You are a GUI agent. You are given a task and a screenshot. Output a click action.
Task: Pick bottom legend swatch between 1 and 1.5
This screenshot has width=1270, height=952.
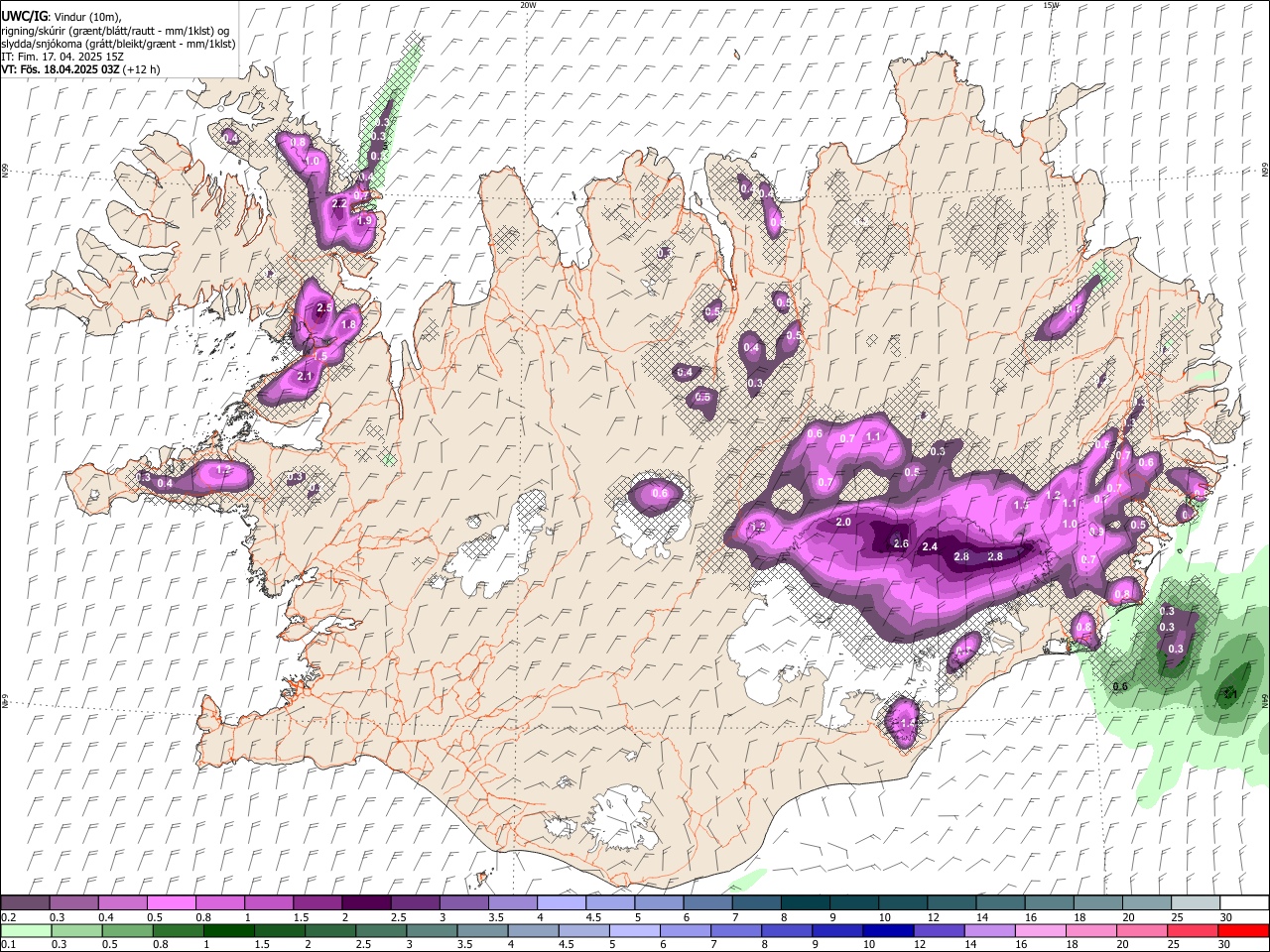pyautogui.click(x=228, y=930)
